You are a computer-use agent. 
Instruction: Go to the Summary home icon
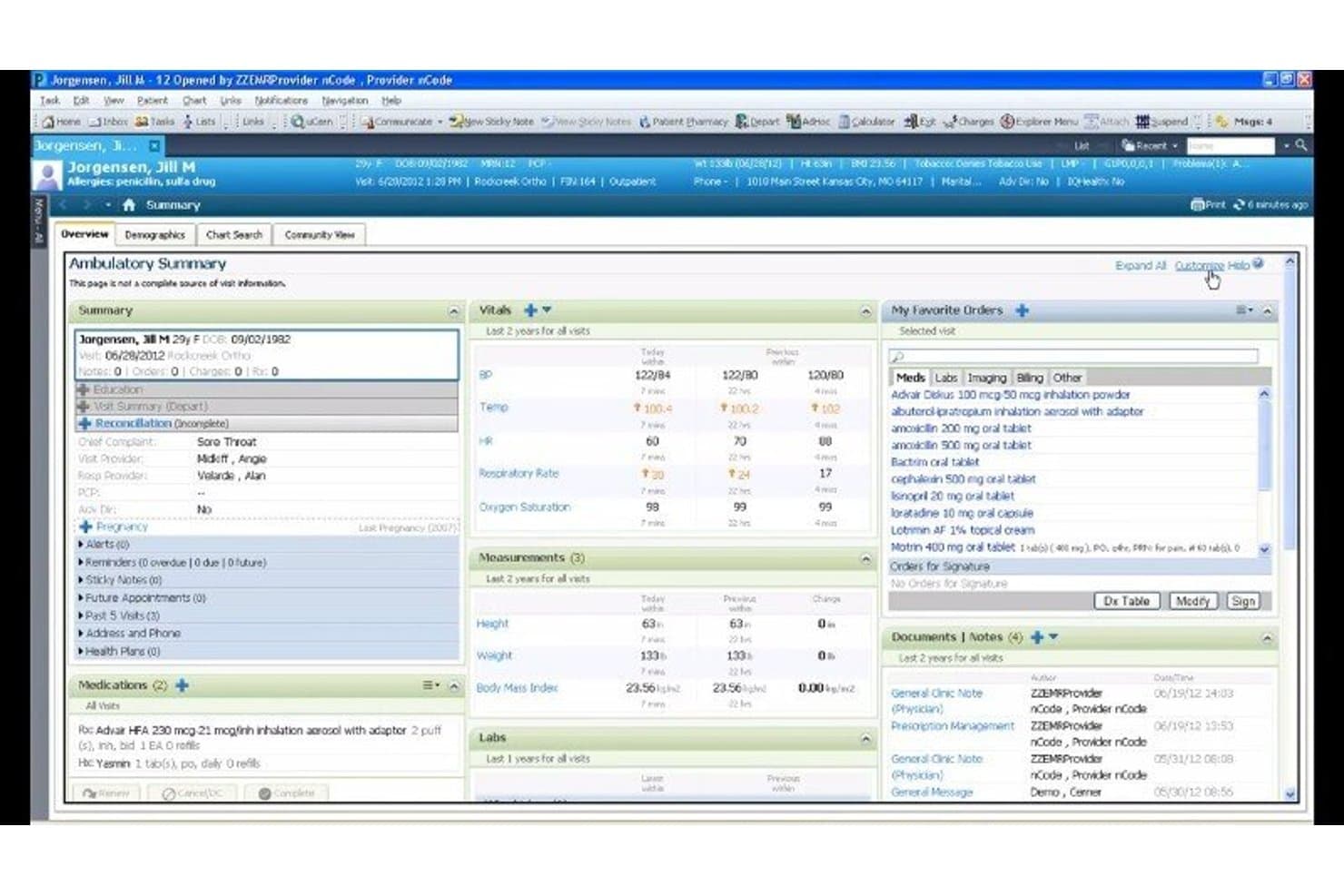(129, 205)
